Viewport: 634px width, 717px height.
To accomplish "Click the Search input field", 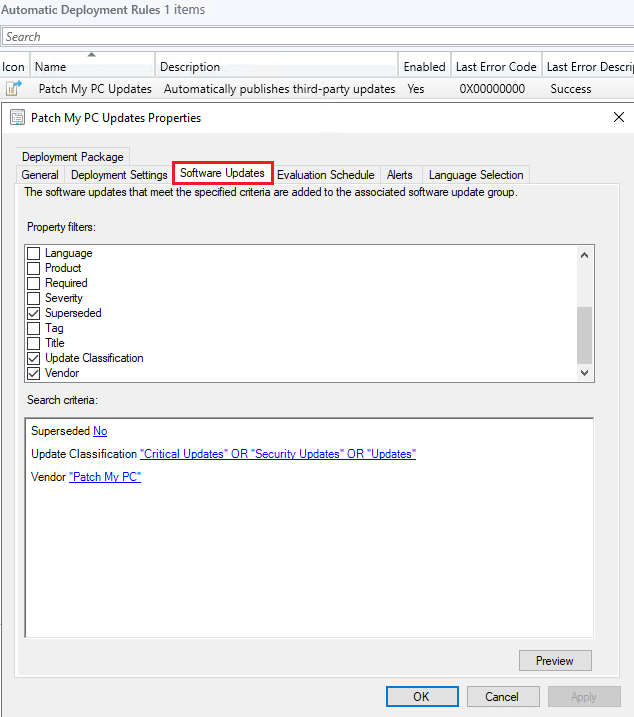I will (x=317, y=37).
